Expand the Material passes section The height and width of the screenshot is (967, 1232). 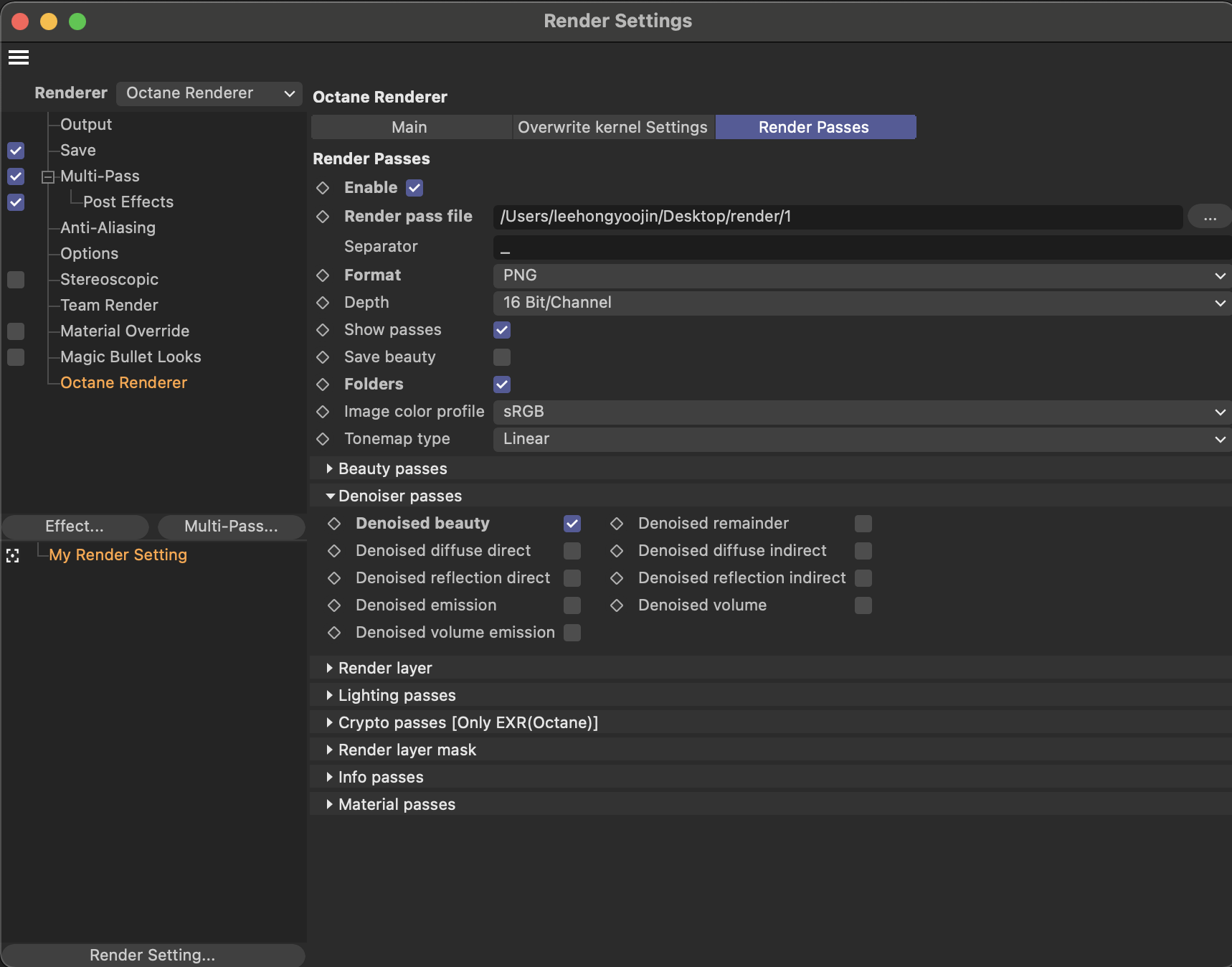330,804
